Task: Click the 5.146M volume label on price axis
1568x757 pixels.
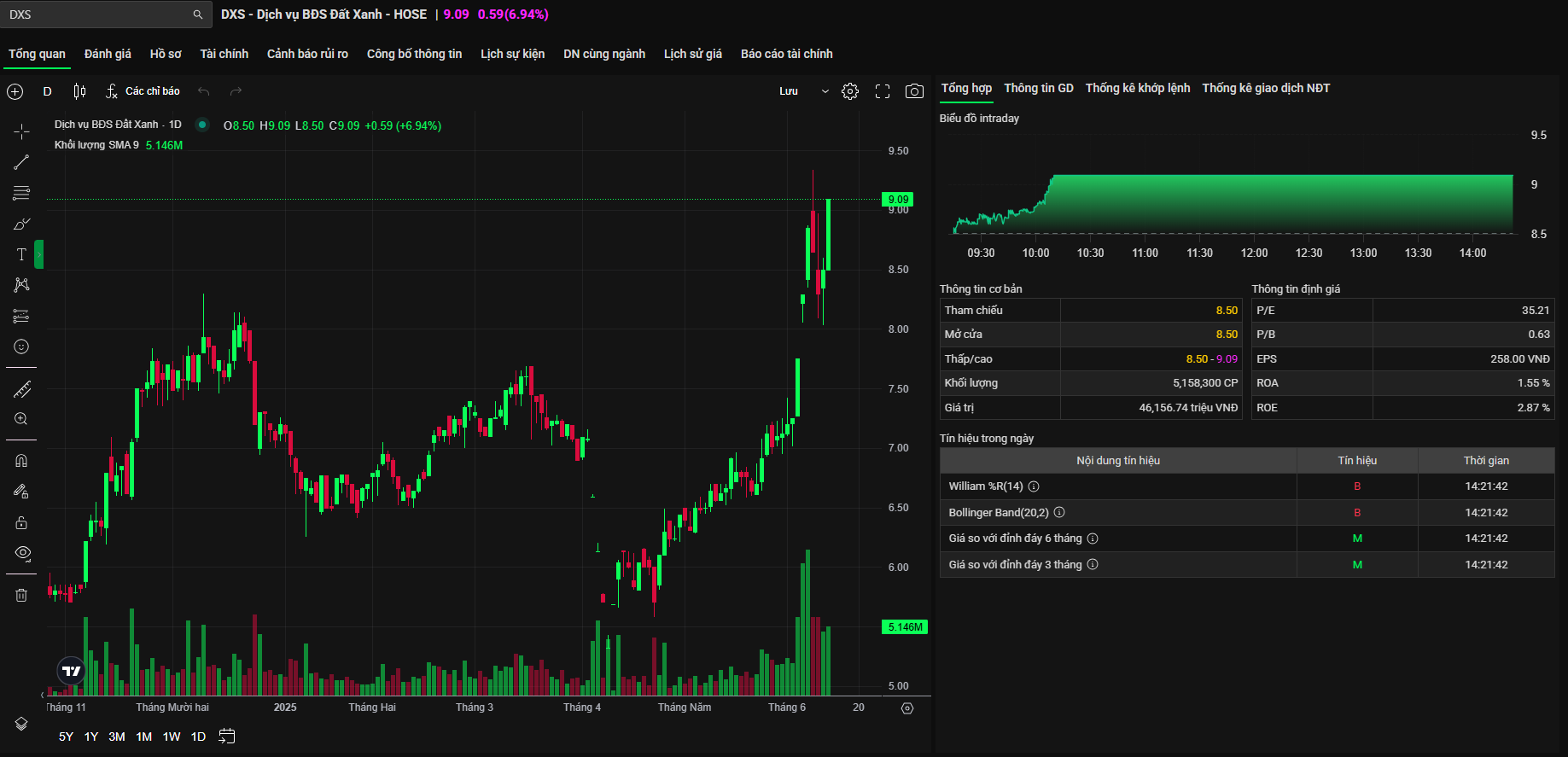Action: pos(905,627)
